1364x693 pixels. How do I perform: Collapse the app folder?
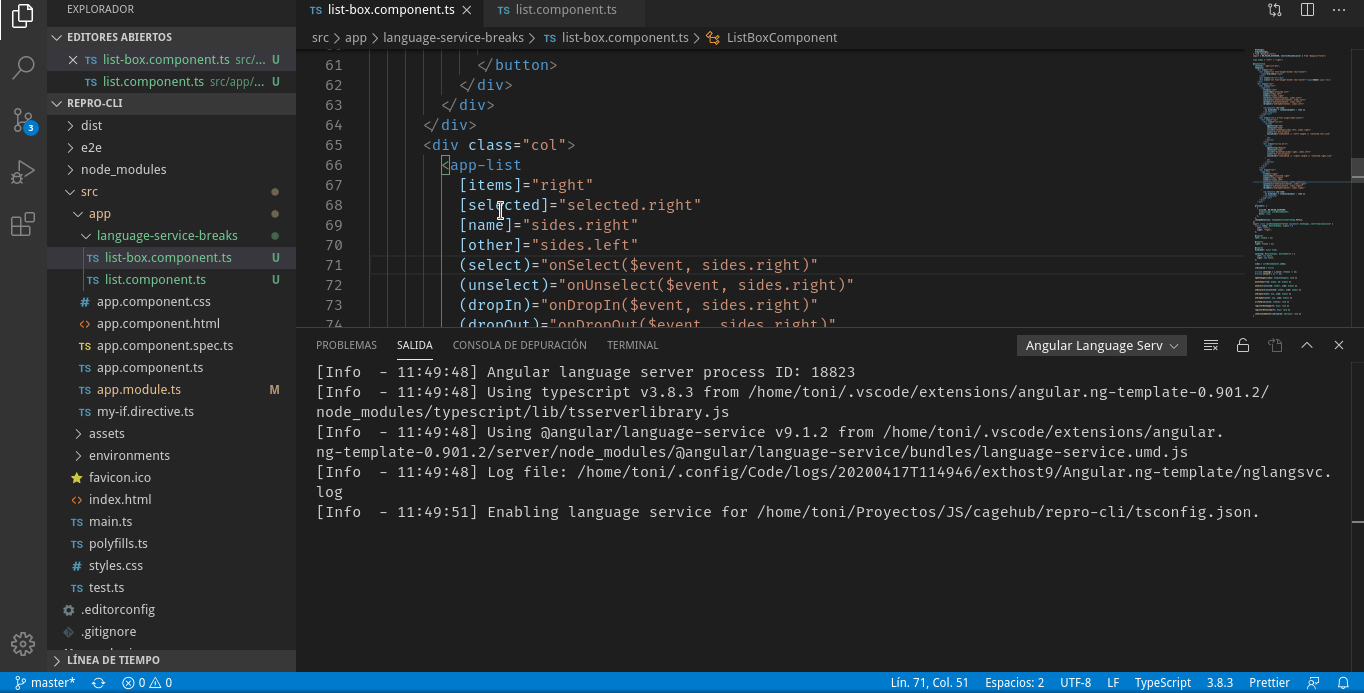point(171,214)
